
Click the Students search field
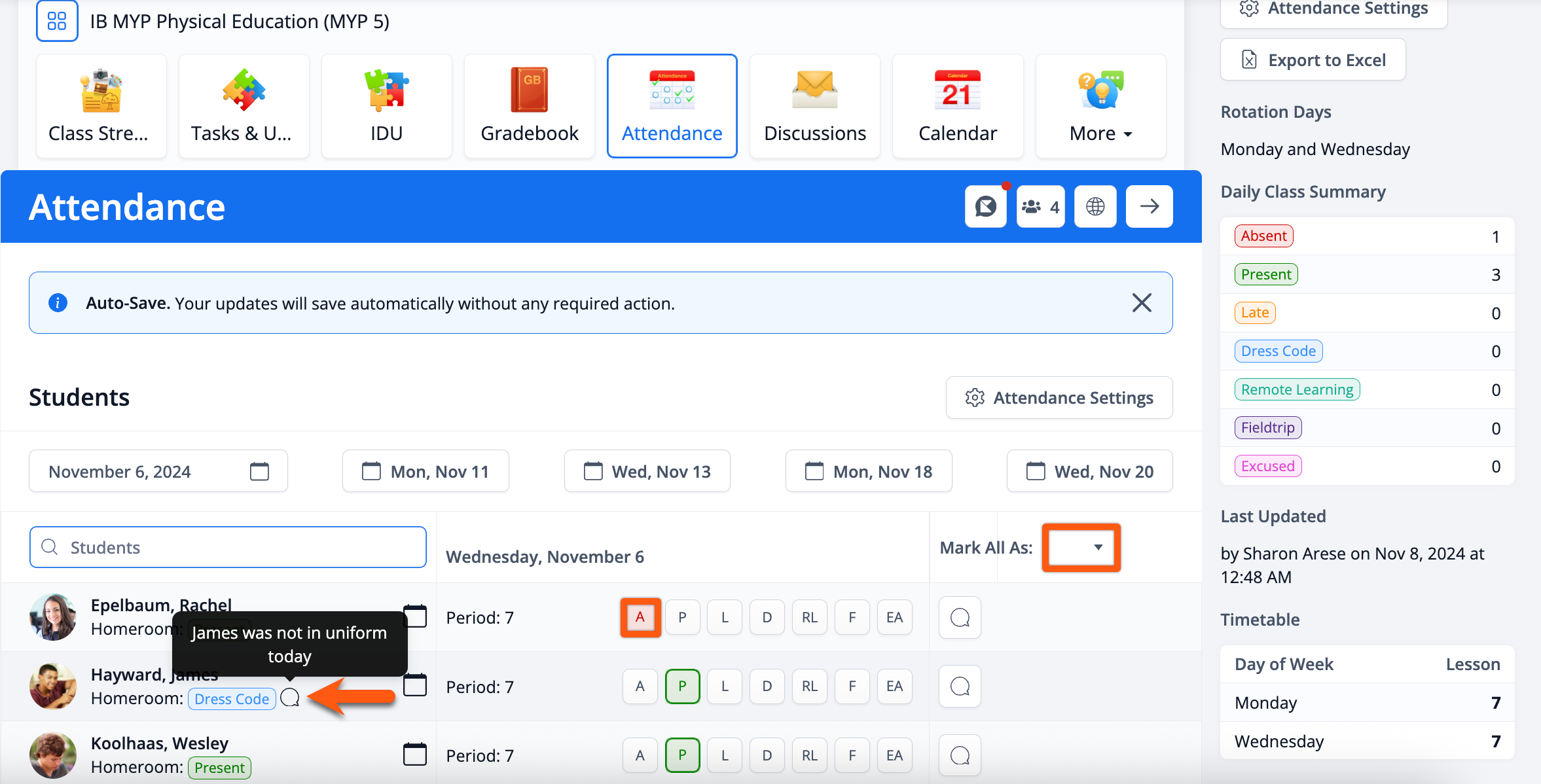228,547
